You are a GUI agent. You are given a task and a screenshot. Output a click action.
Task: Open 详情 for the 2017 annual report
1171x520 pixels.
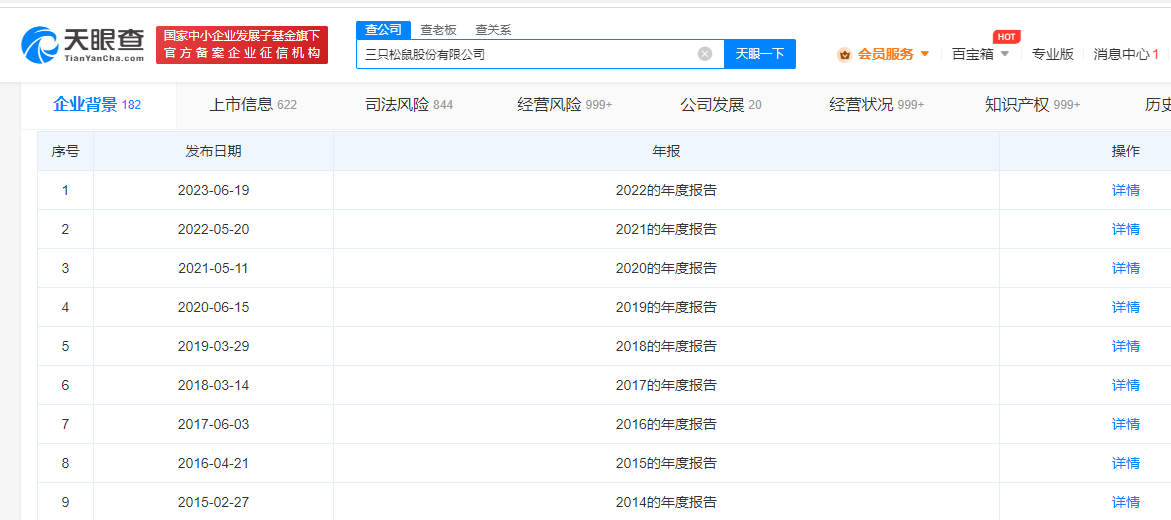coord(1126,385)
